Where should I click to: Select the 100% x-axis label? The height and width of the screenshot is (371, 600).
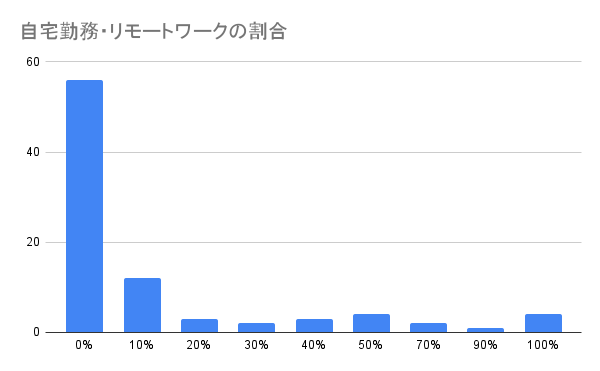click(543, 345)
